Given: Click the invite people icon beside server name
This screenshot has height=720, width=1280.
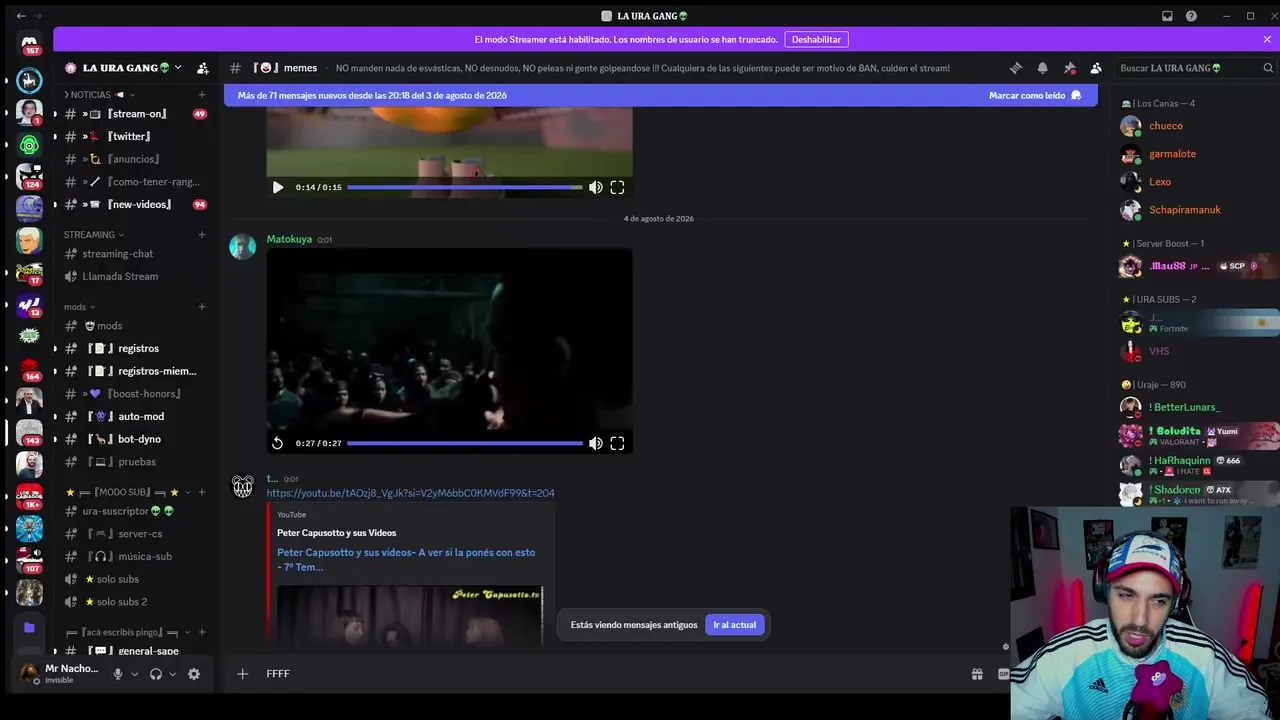Looking at the screenshot, I should point(203,68).
